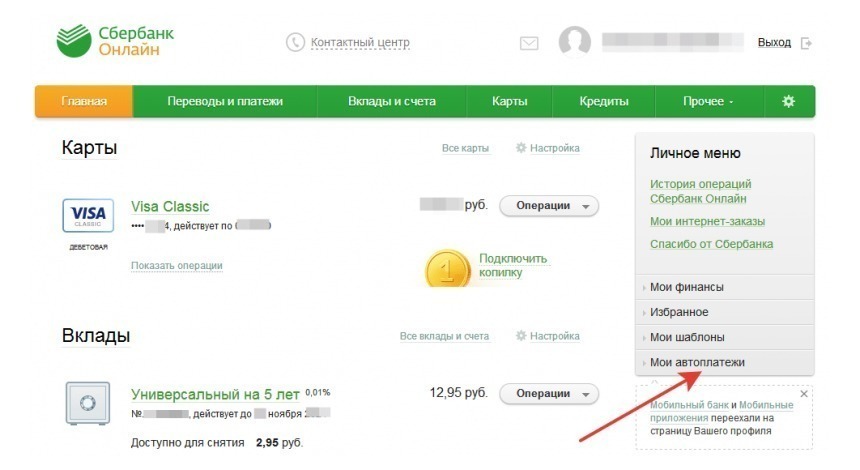The height and width of the screenshot is (470, 860).
Task: Click the Доступно для снятия 2,95 руб. text
Action: [x=217, y=443]
